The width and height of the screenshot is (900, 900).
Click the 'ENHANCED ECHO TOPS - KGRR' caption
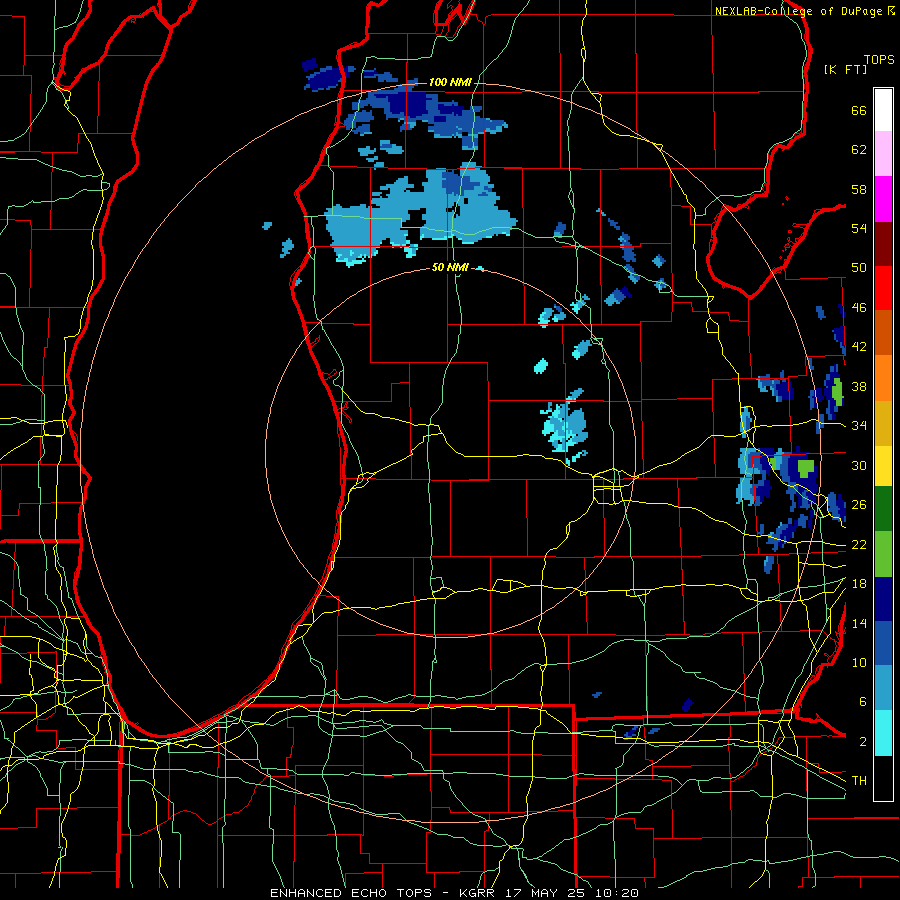(382, 893)
